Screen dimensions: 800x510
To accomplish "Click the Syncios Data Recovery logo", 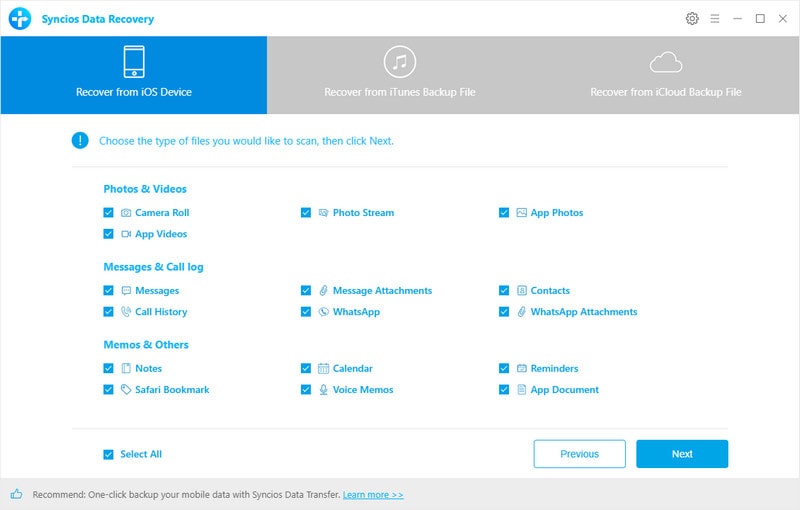I will [20, 19].
